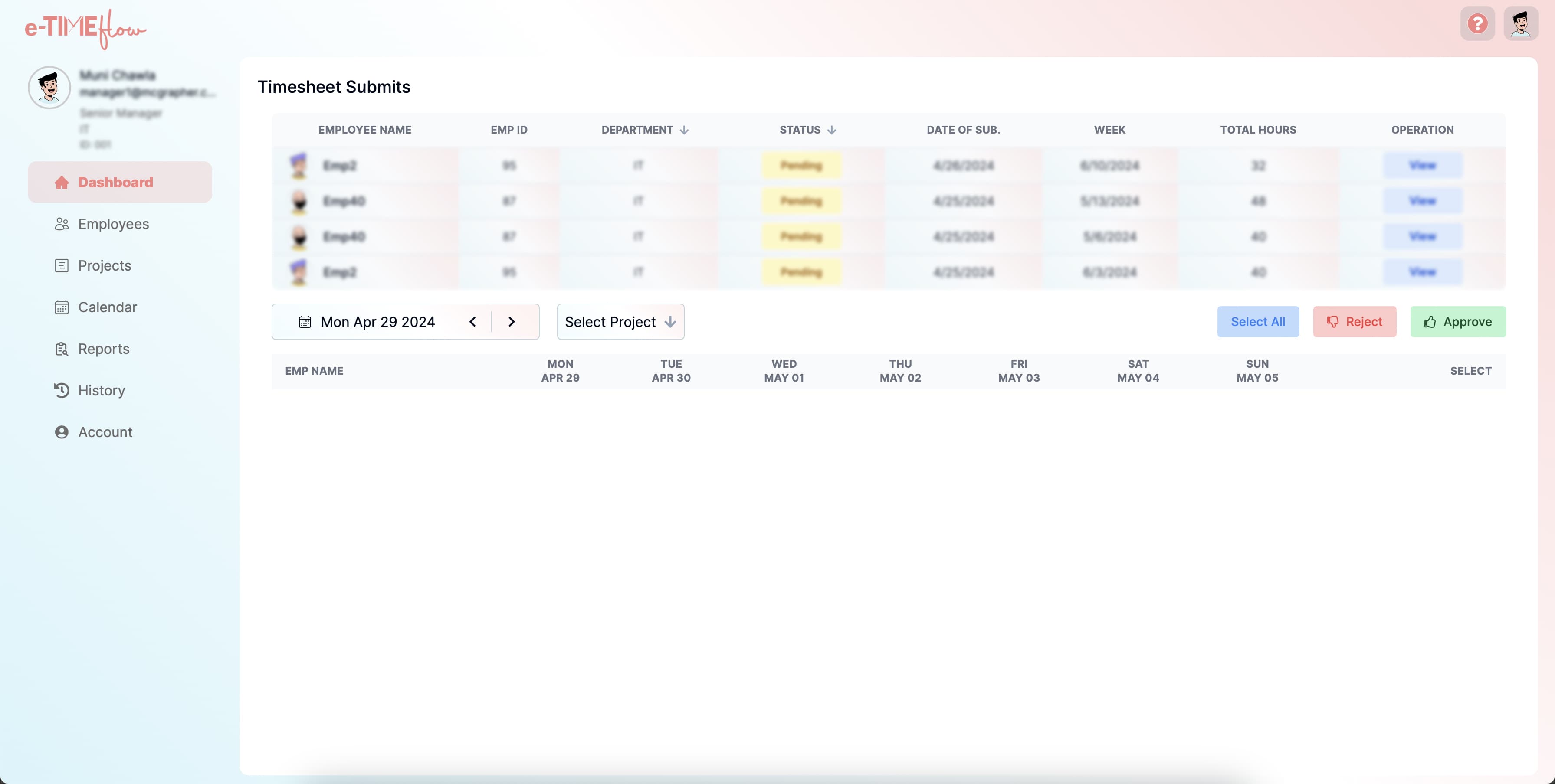Click employee avatar in 5/6/2024 row
The width and height of the screenshot is (1555, 784).
click(x=299, y=236)
